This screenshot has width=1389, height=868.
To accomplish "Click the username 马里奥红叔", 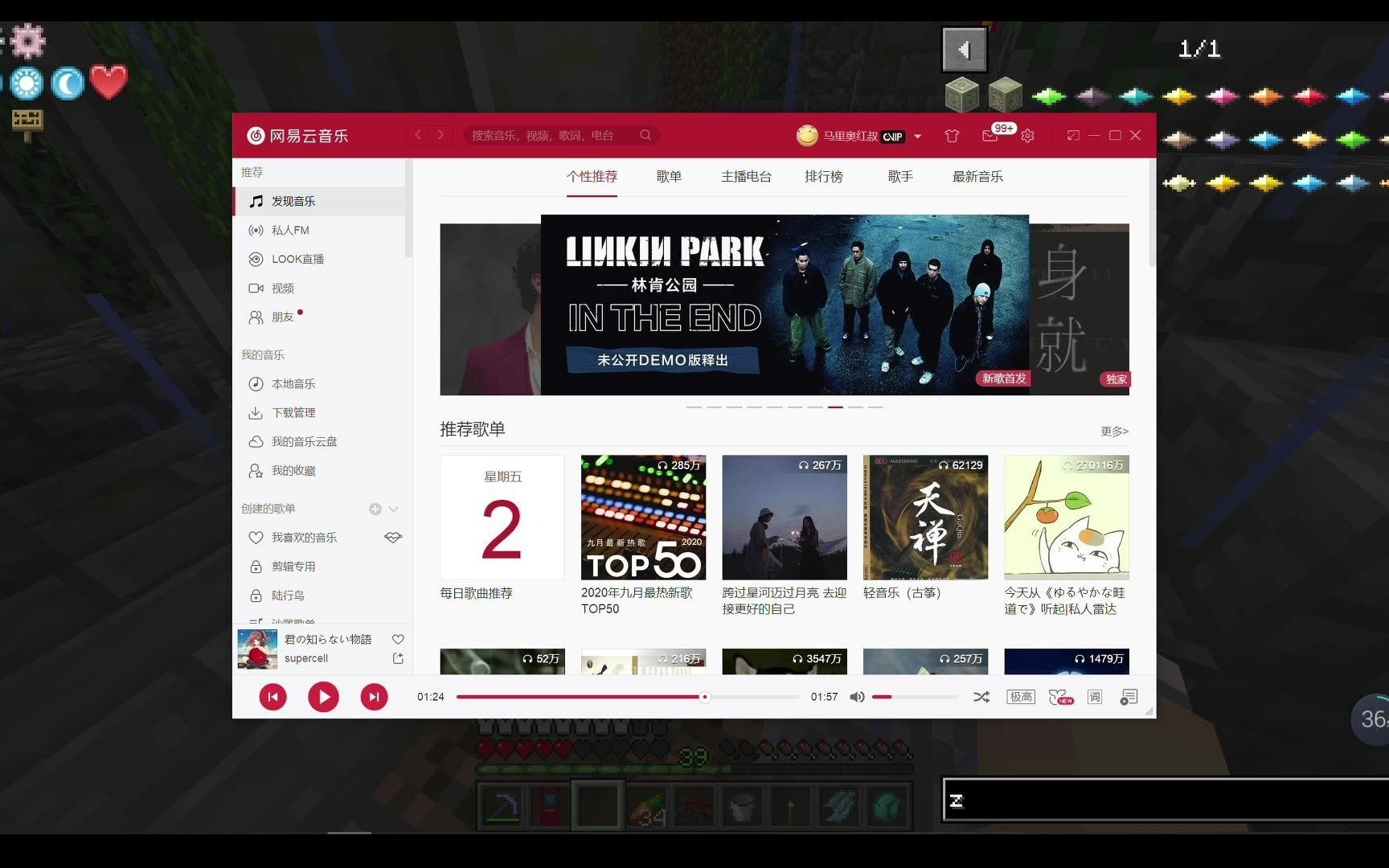I will [850, 136].
